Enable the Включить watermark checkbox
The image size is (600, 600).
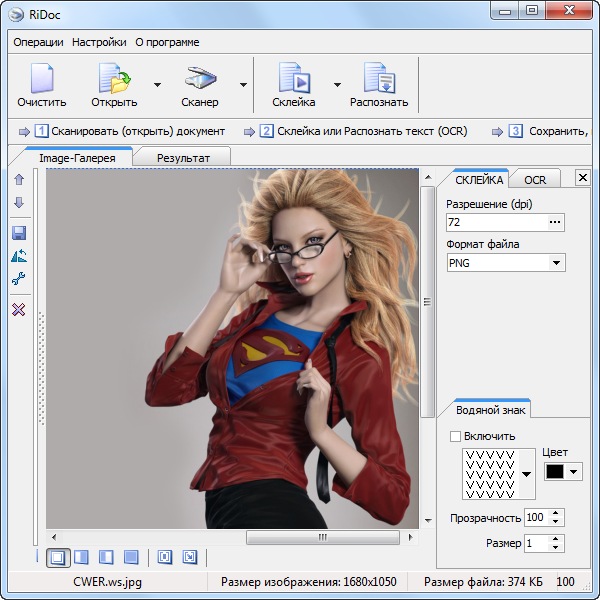click(456, 436)
